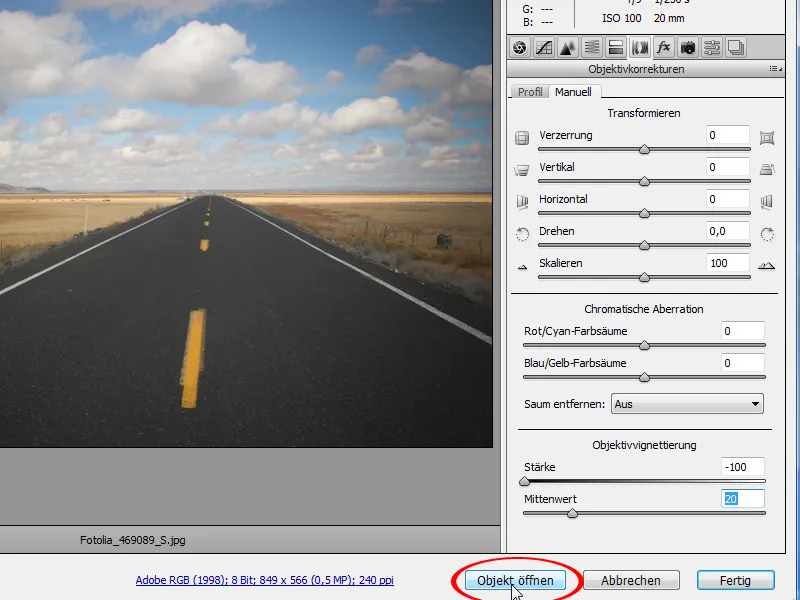Click pincushion distortion icon right of Verzerrung
Image resolution: width=800 pixels, height=600 pixels.
[x=767, y=138]
